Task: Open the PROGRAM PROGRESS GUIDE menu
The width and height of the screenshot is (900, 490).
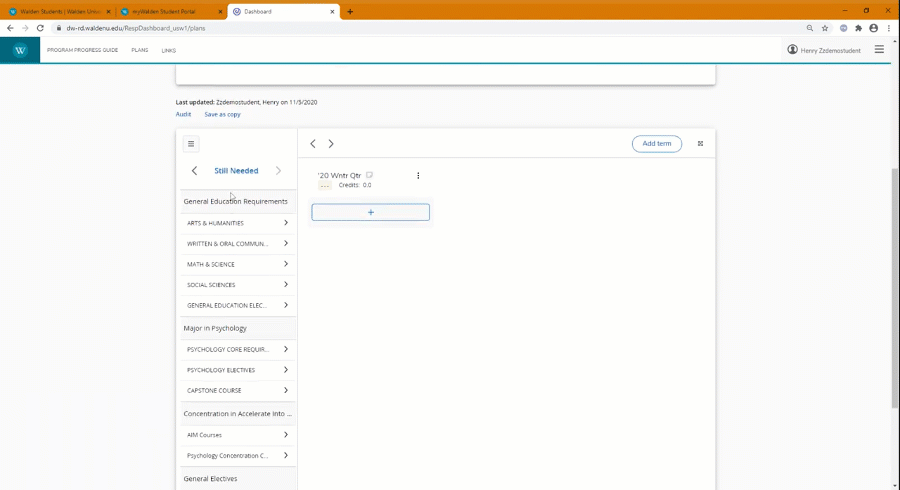Action: [x=82, y=50]
